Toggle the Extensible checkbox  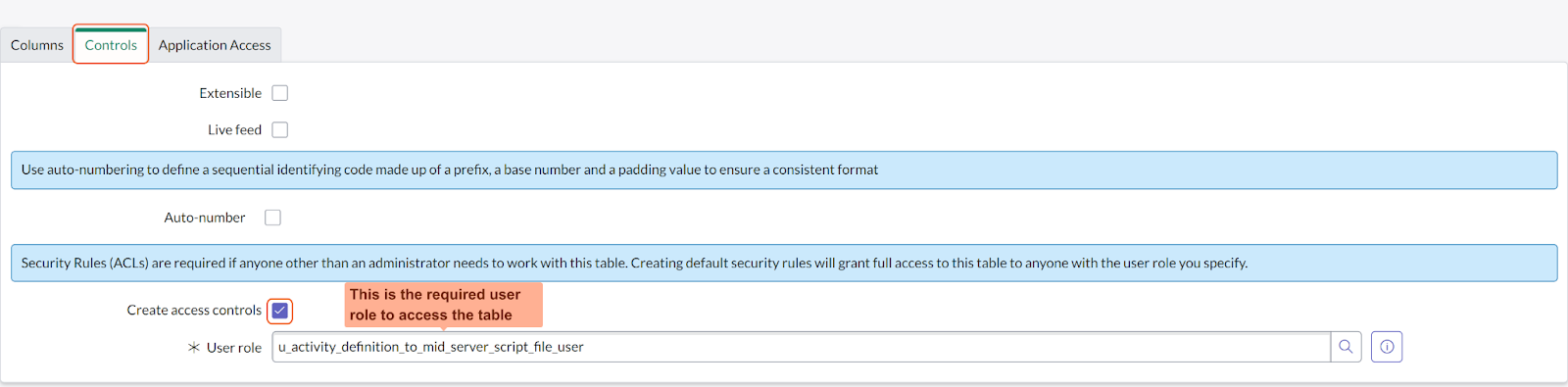coord(280,93)
